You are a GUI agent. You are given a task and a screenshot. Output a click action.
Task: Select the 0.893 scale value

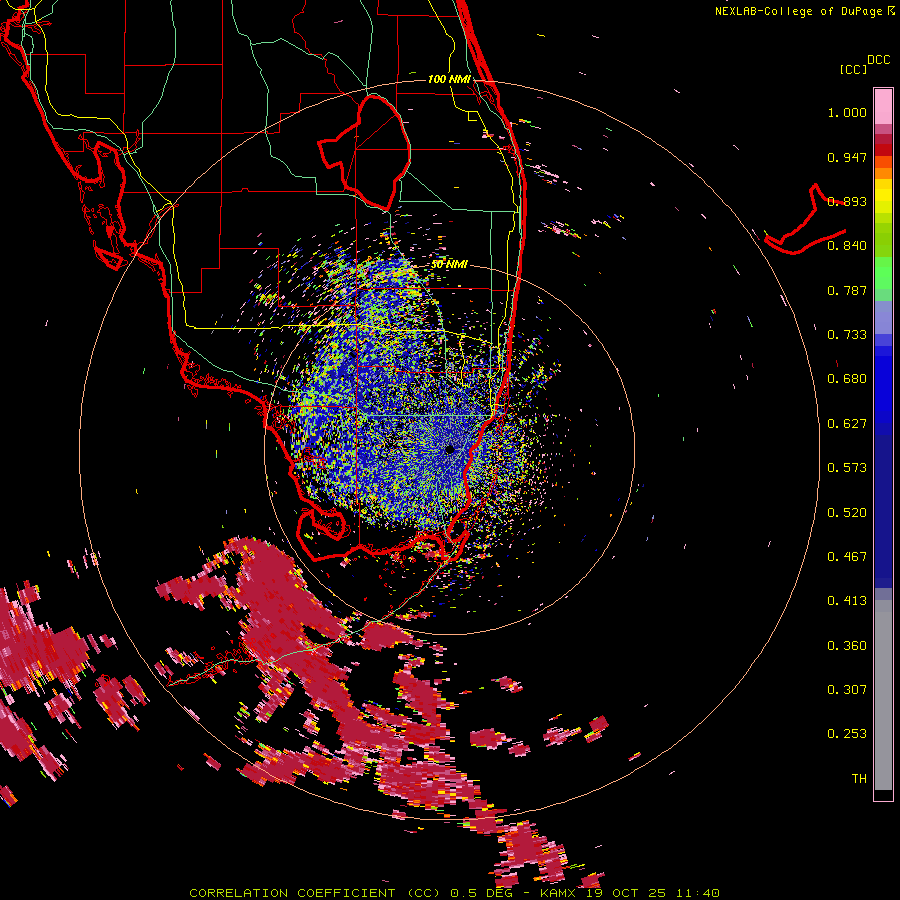point(847,201)
